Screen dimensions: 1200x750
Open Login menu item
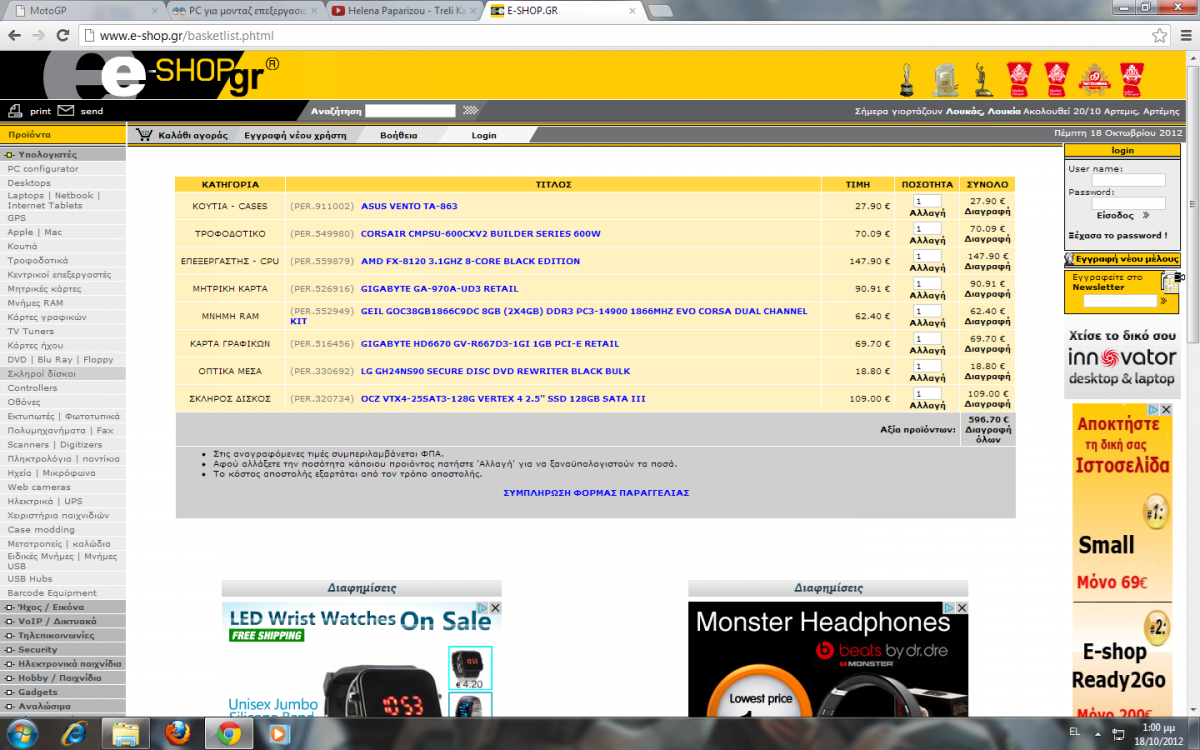484,135
